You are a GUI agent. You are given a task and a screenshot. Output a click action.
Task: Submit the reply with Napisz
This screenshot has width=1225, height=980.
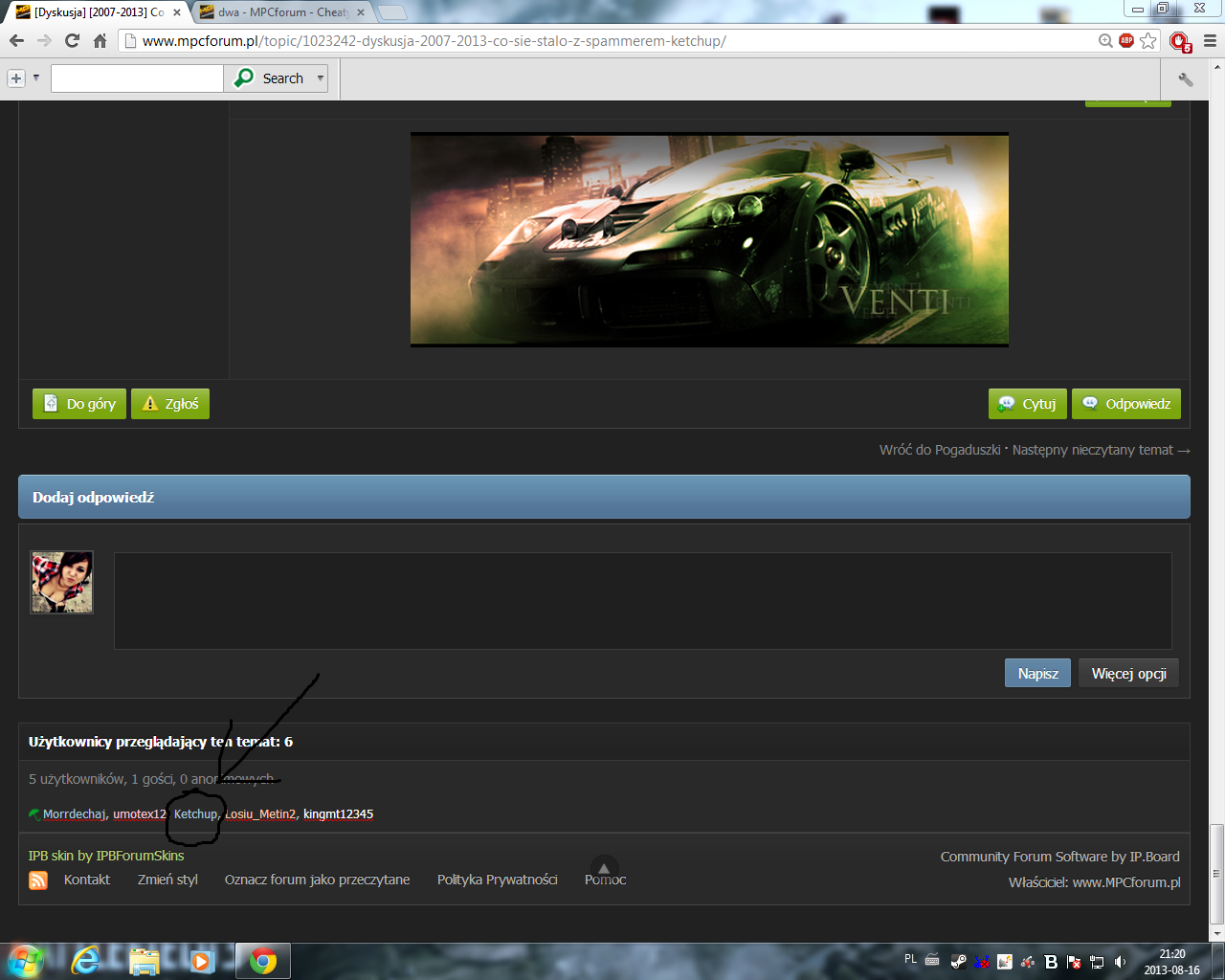1037,674
